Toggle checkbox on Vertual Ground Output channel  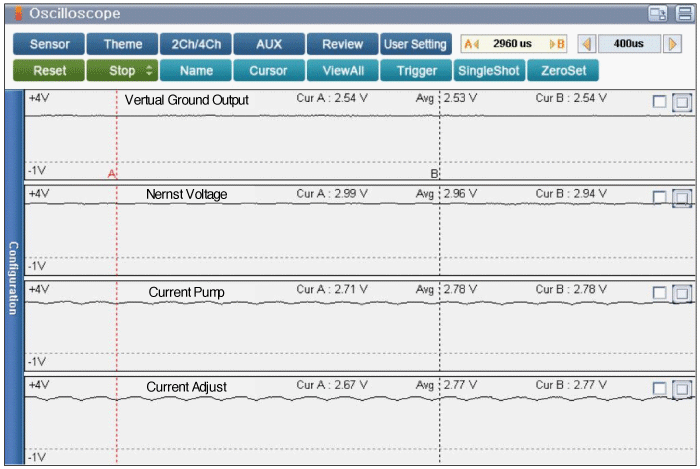click(x=659, y=102)
